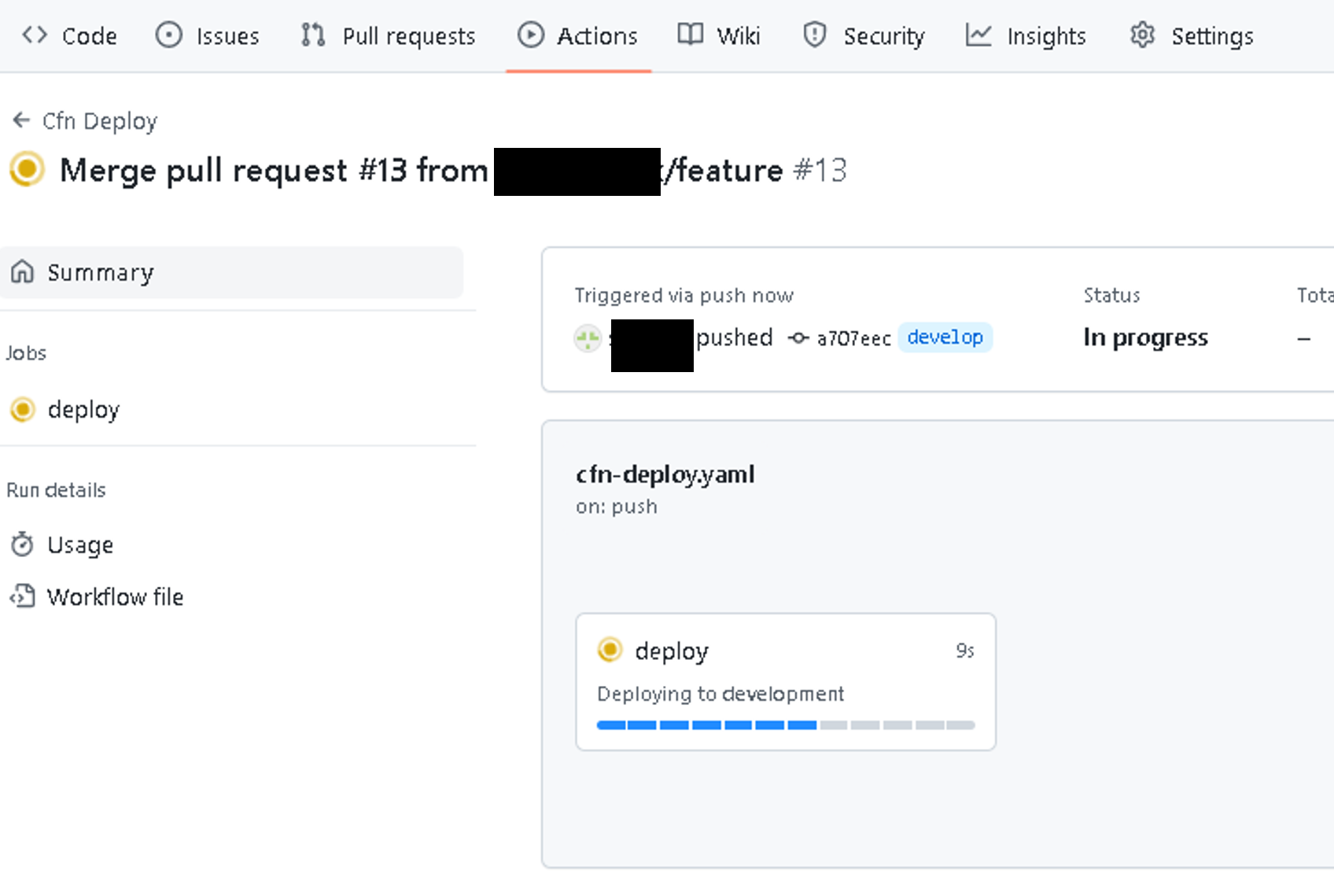
Task: Click the Security shield icon
Action: pos(814,35)
